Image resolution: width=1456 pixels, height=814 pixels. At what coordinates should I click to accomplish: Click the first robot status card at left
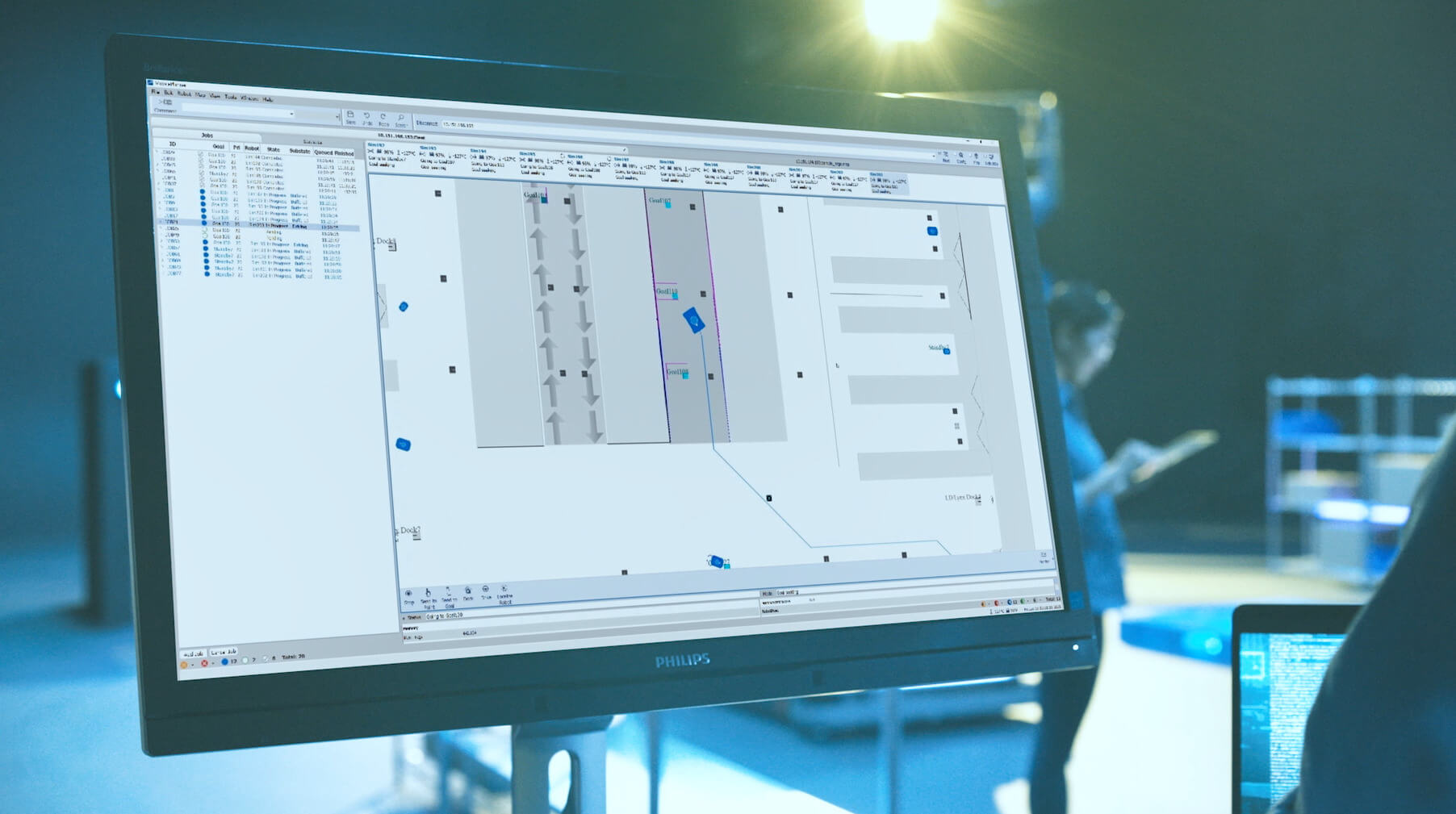(392, 155)
